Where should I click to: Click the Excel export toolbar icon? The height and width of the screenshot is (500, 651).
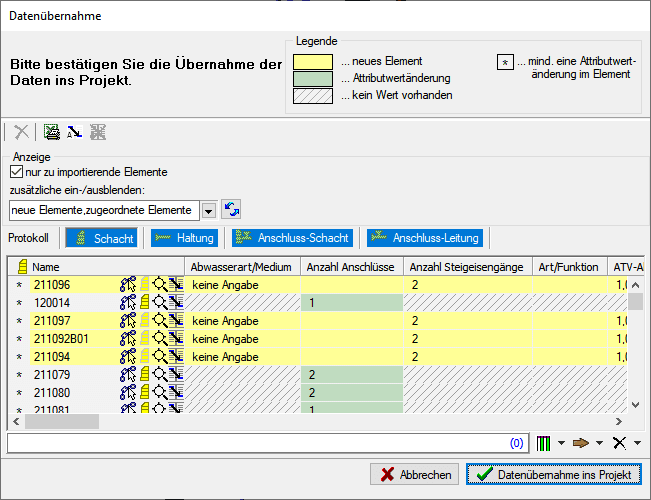pyautogui.click(x=51, y=131)
